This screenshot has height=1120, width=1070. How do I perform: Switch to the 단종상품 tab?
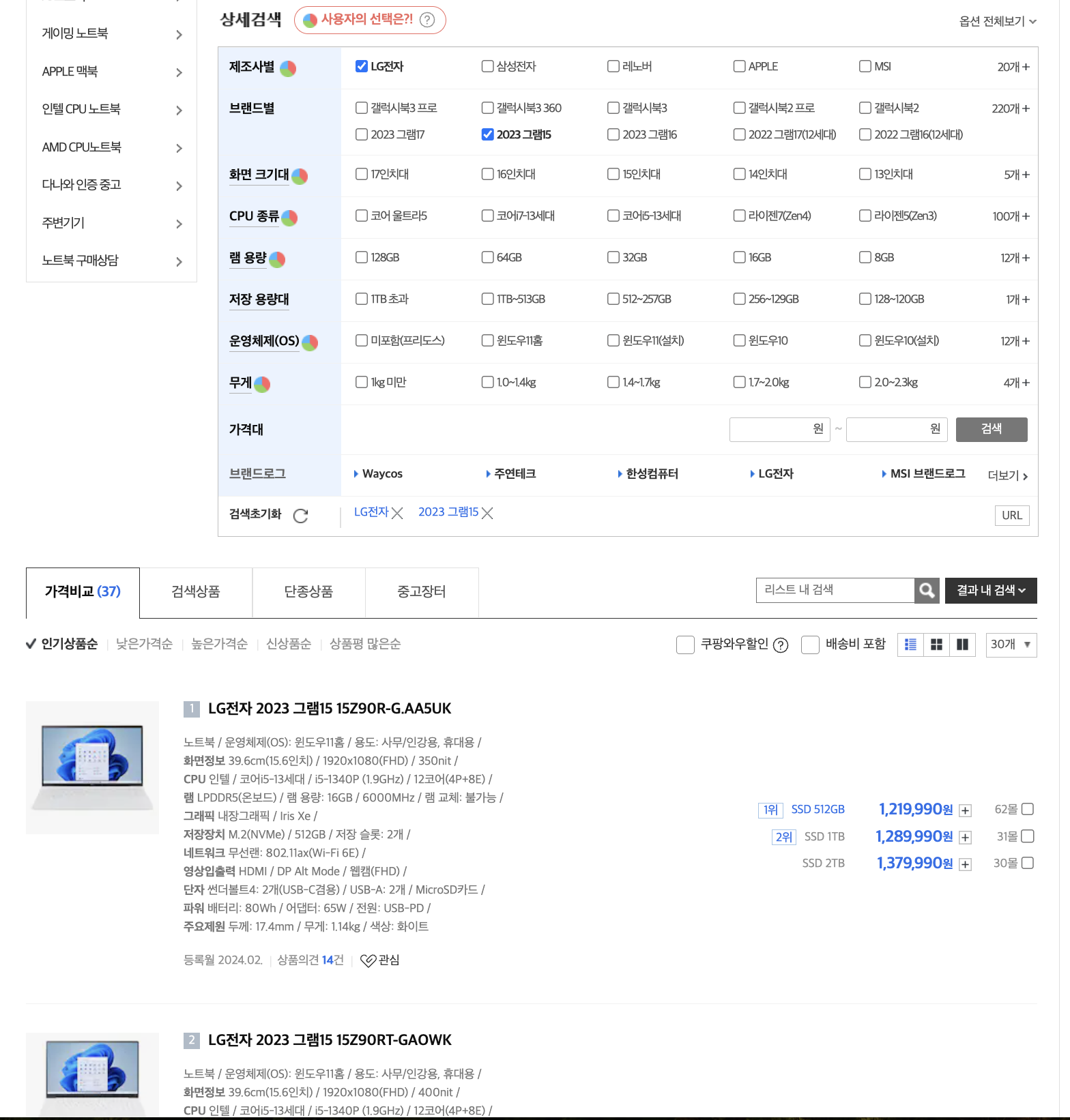click(x=308, y=592)
